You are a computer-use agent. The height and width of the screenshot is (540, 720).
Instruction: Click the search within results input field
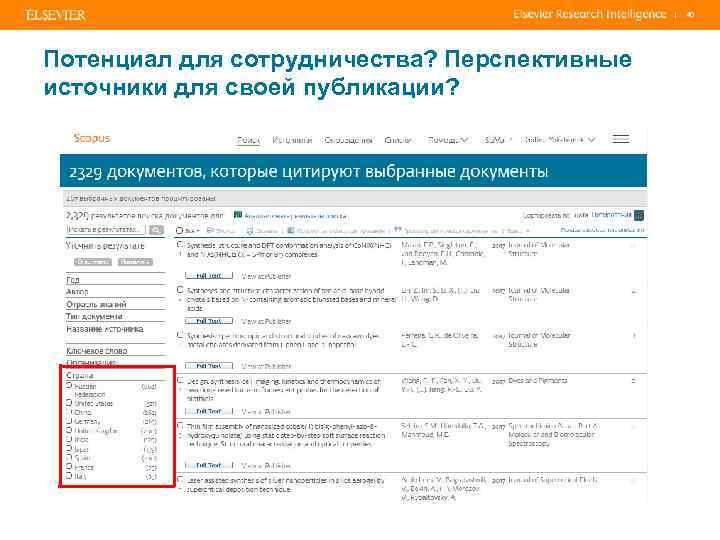point(106,229)
